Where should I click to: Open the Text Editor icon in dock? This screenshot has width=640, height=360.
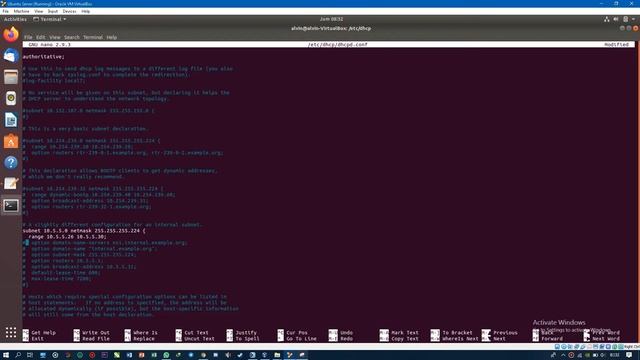point(11,184)
